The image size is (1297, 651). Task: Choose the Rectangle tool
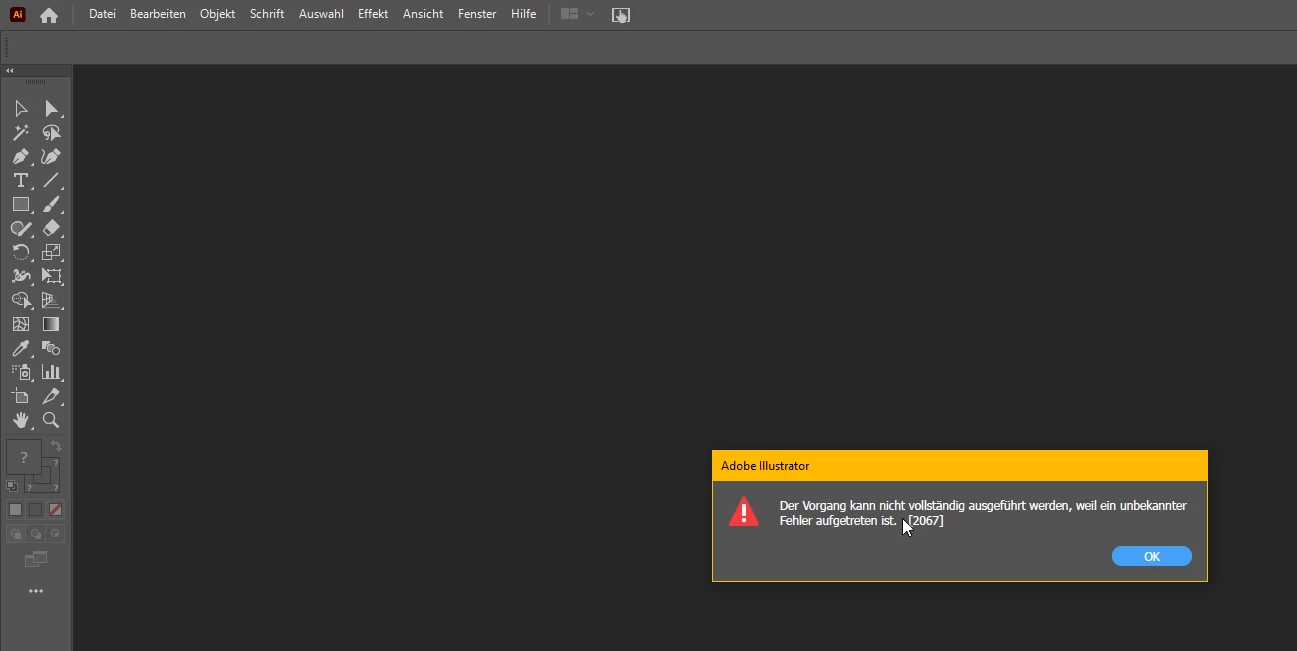tap(20, 204)
